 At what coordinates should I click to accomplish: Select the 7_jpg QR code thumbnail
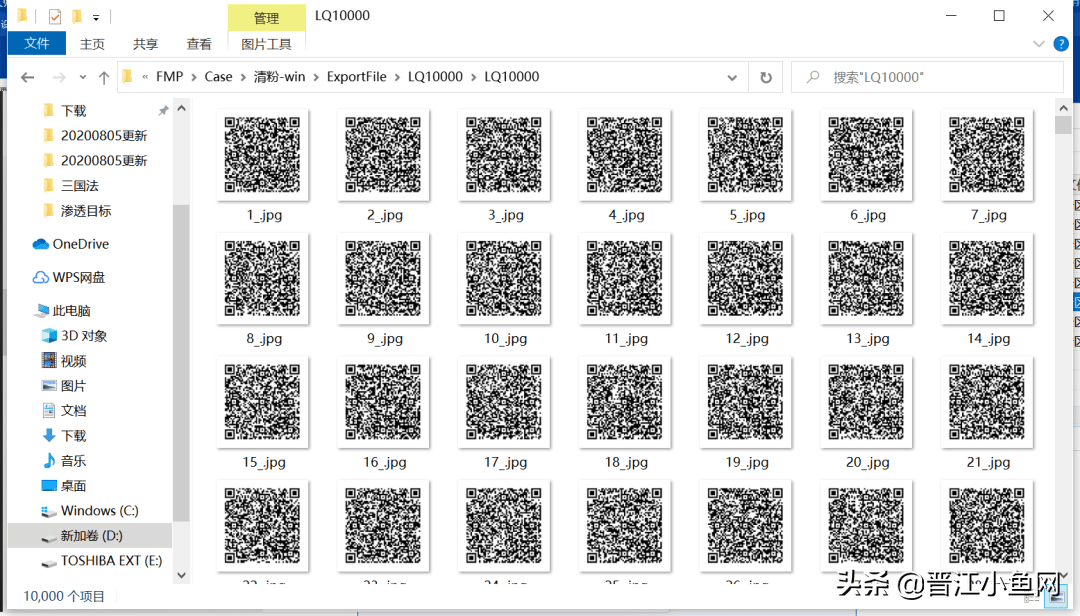click(988, 154)
